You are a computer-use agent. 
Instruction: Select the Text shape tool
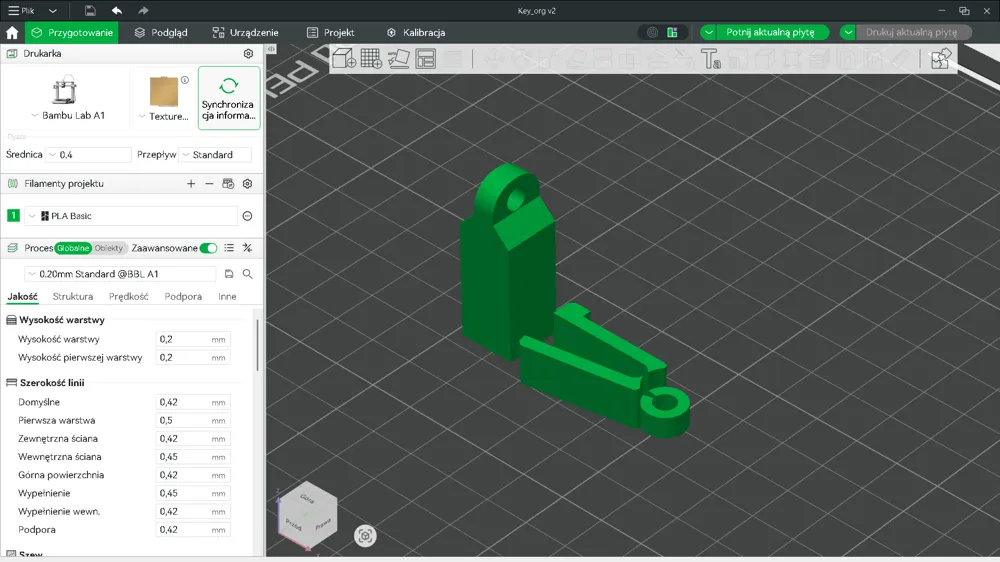[710, 59]
